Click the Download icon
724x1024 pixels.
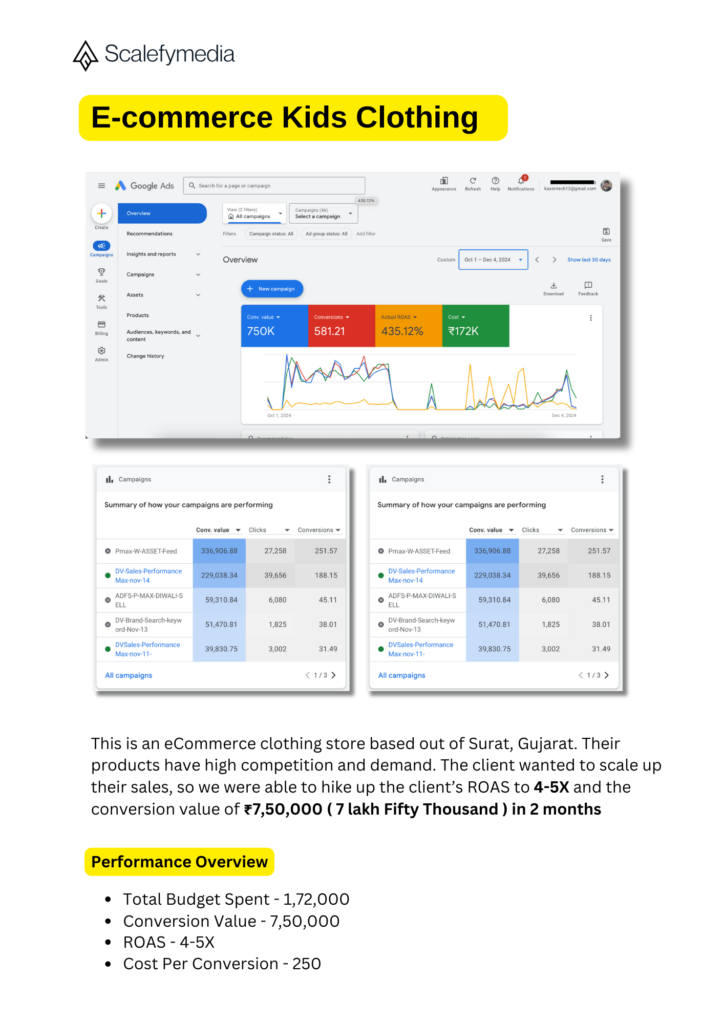pos(554,288)
